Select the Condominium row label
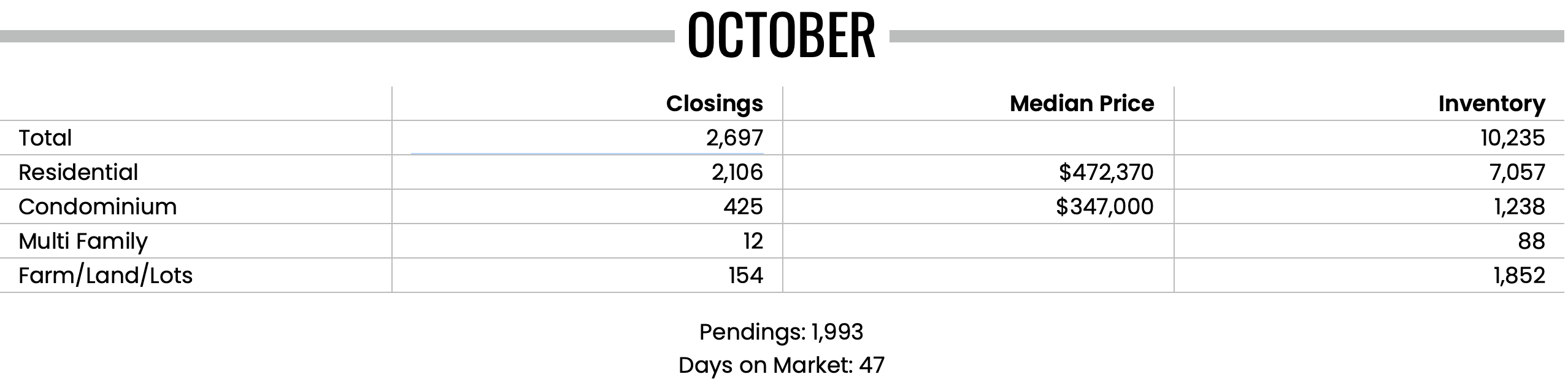This screenshot has width=1568, height=382. 98,206
